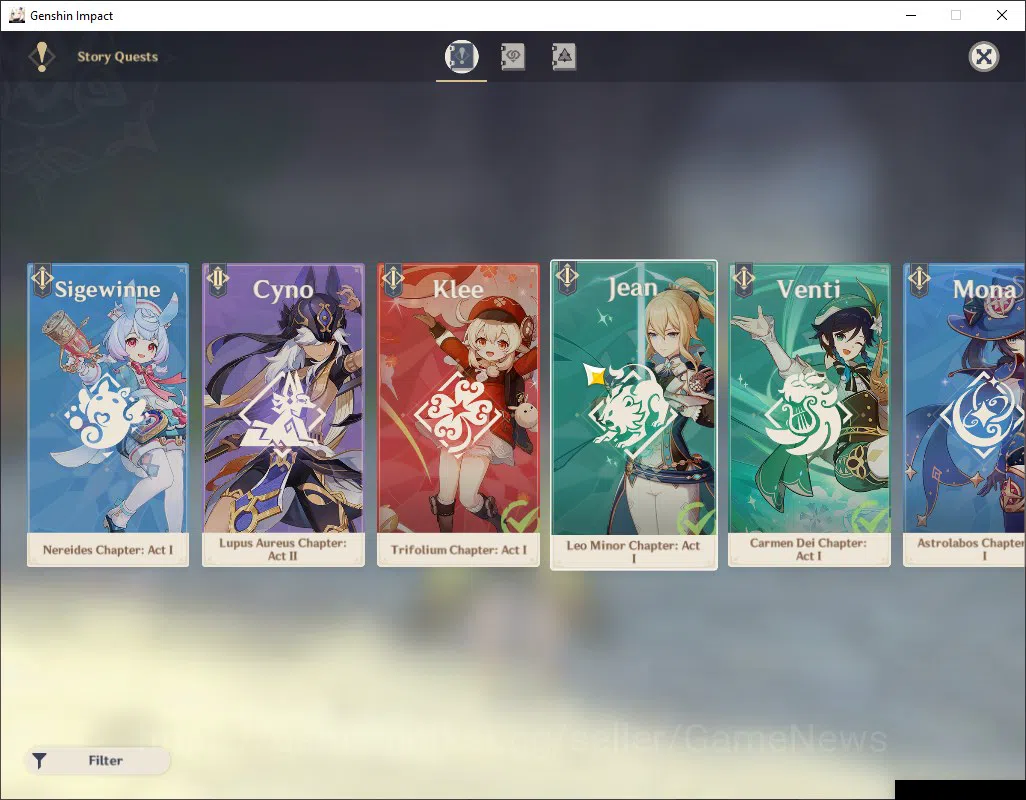The image size is (1026, 800).
Task: Click the Leo Minor lion emblem on Jean card
Action: [x=632, y=412]
